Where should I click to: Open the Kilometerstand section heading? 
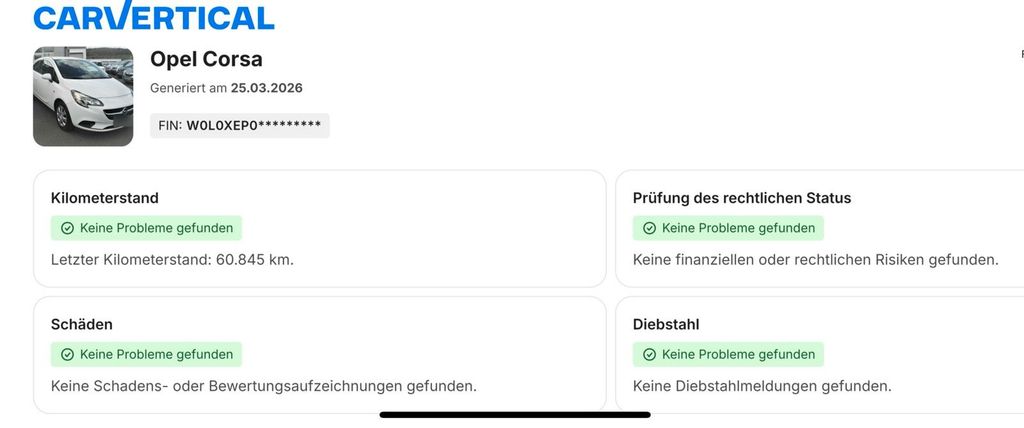coord(105,198)
